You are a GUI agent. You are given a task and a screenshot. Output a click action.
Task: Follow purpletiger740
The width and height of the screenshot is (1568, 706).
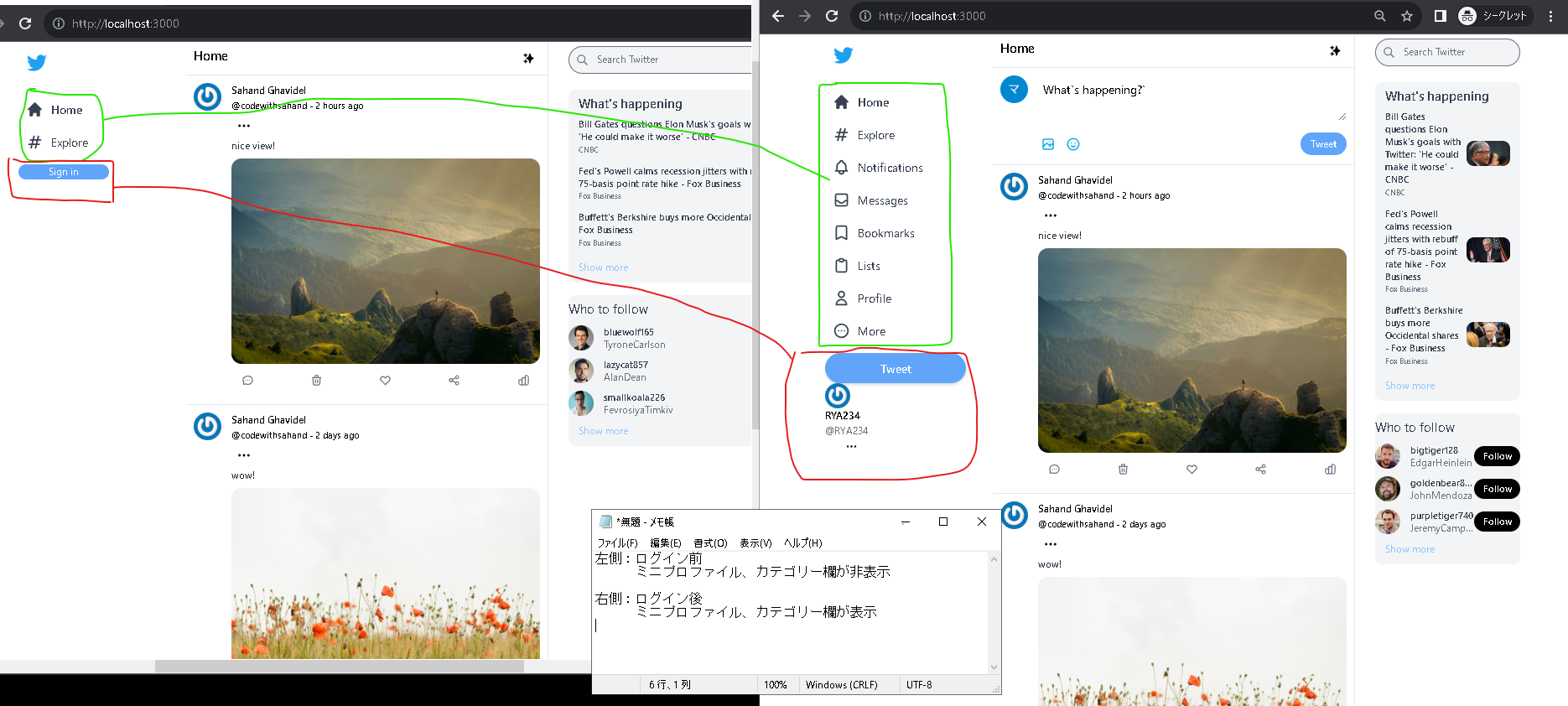(1497, 522)
